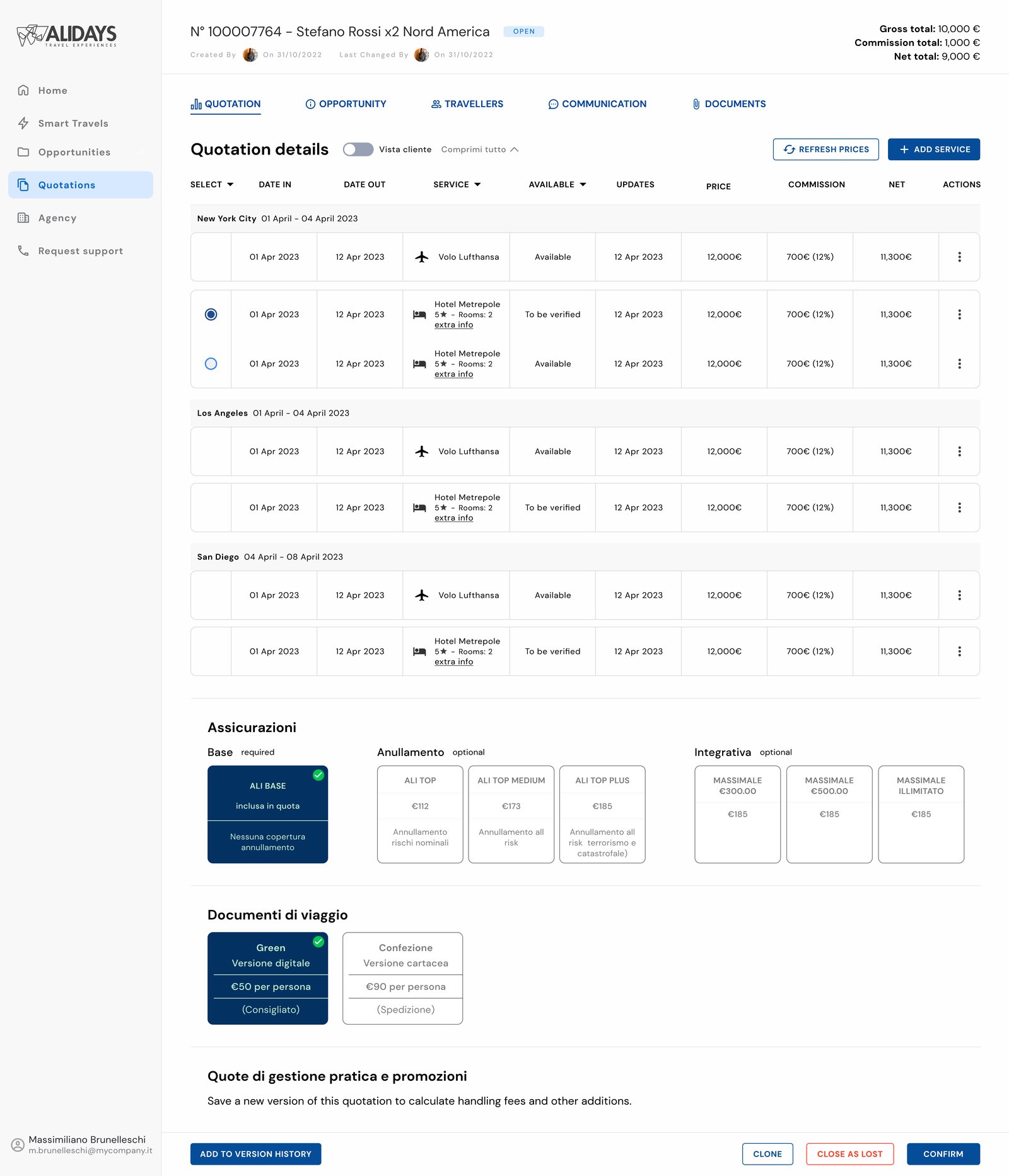Switch to the DOCUMENTS tab

tap(729, 104)
